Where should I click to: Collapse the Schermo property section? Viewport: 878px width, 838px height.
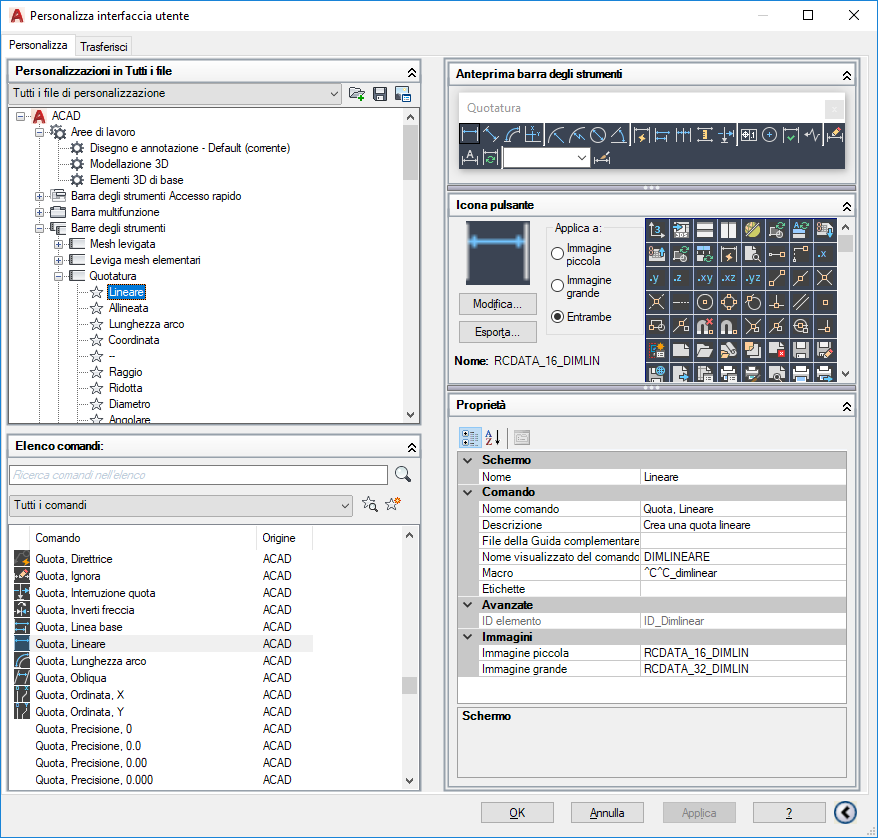(468, 460)
